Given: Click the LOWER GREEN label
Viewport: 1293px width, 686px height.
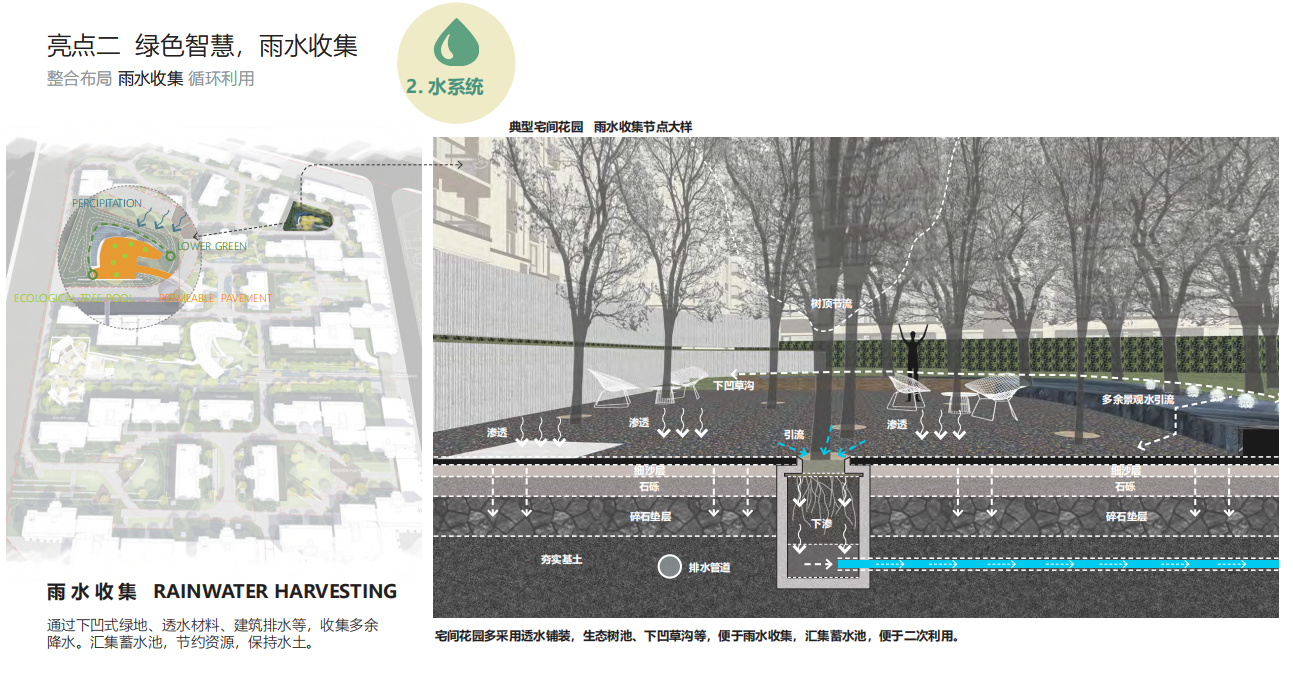Looking at the screenshot, I should (x=212, y=246).
